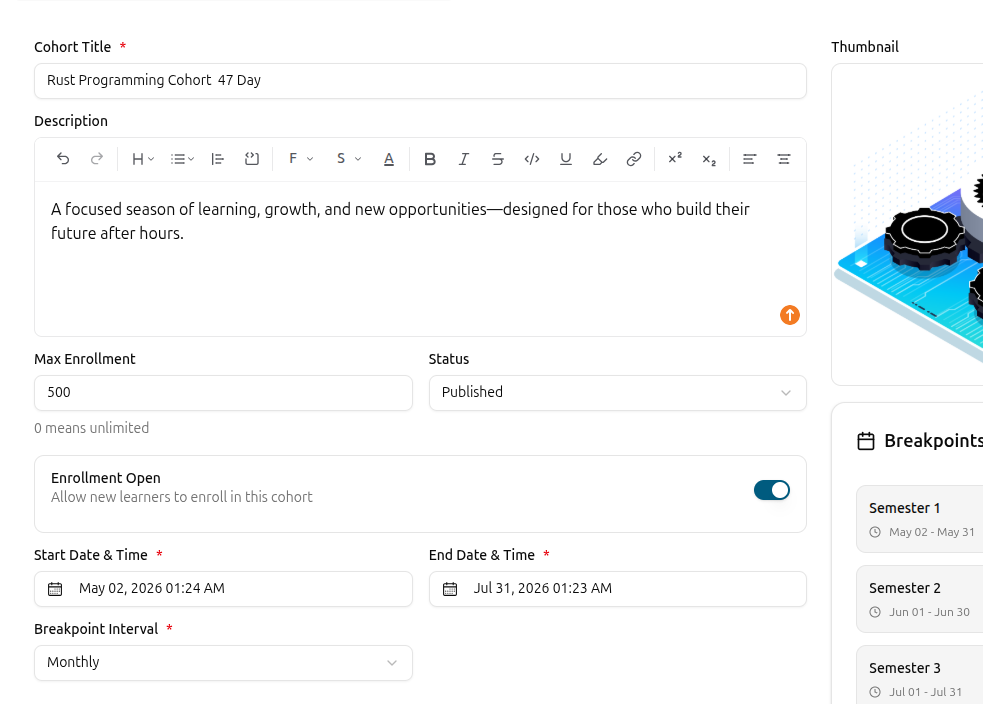Click the orange upward arrow button
Image resolution: width=983 pixels, height=704 pixels.
(x=790, y=315)
